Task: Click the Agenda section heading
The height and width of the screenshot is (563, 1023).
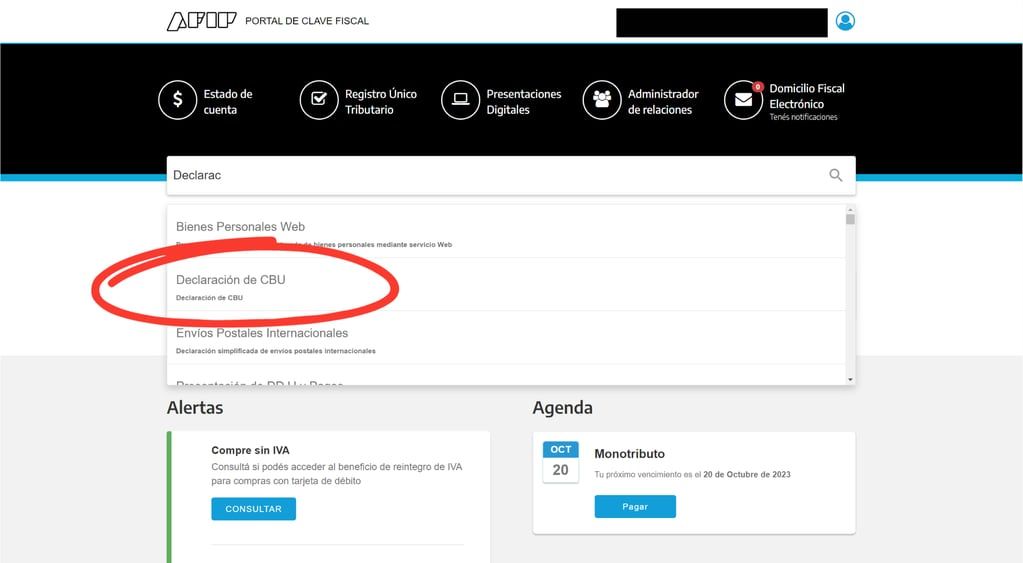Action: click(x=562, y=408)
